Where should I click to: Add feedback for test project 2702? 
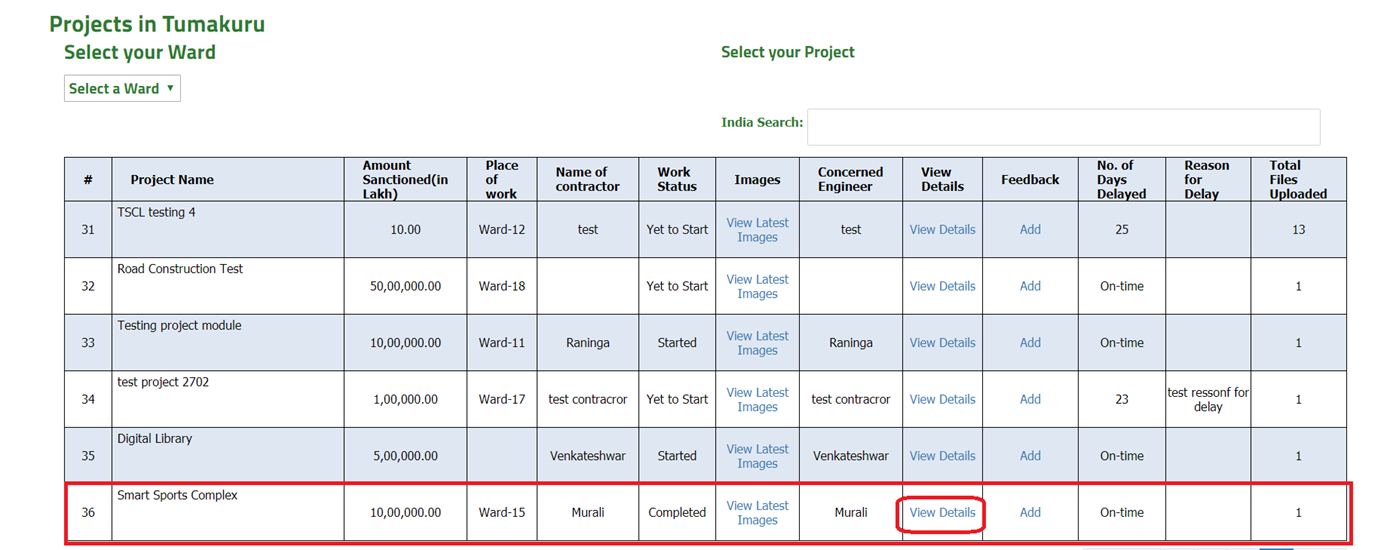(1030, 399)
